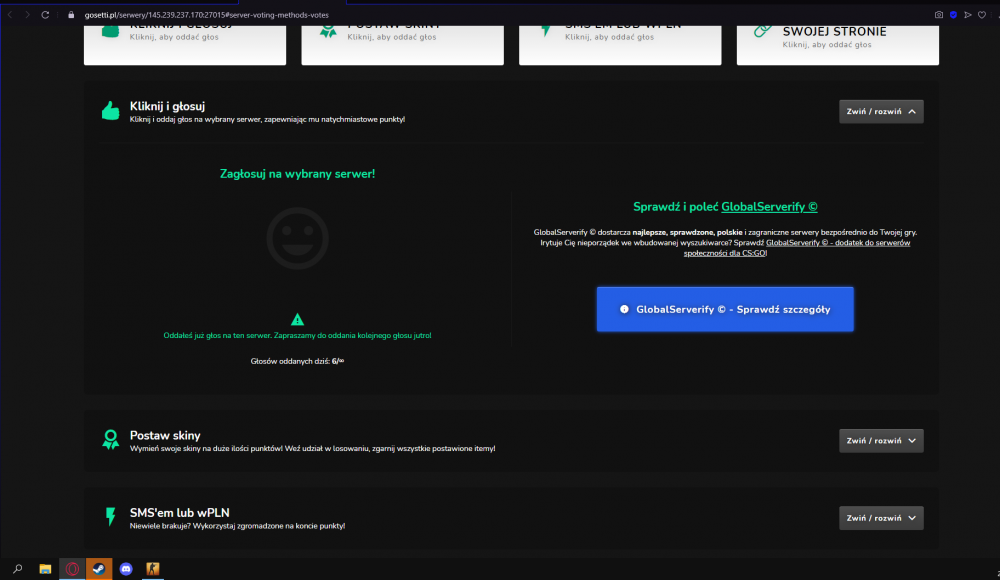Click the Głosów oddanych dziś: 6/∞ counter
This screenshot has width=1000, height=580.
tap(297, 361)
